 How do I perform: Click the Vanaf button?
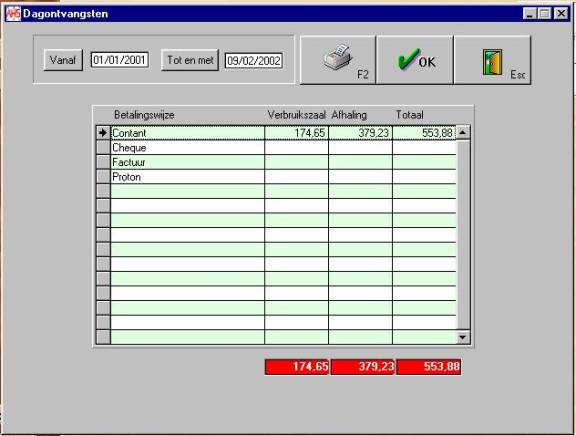point(63,60)
